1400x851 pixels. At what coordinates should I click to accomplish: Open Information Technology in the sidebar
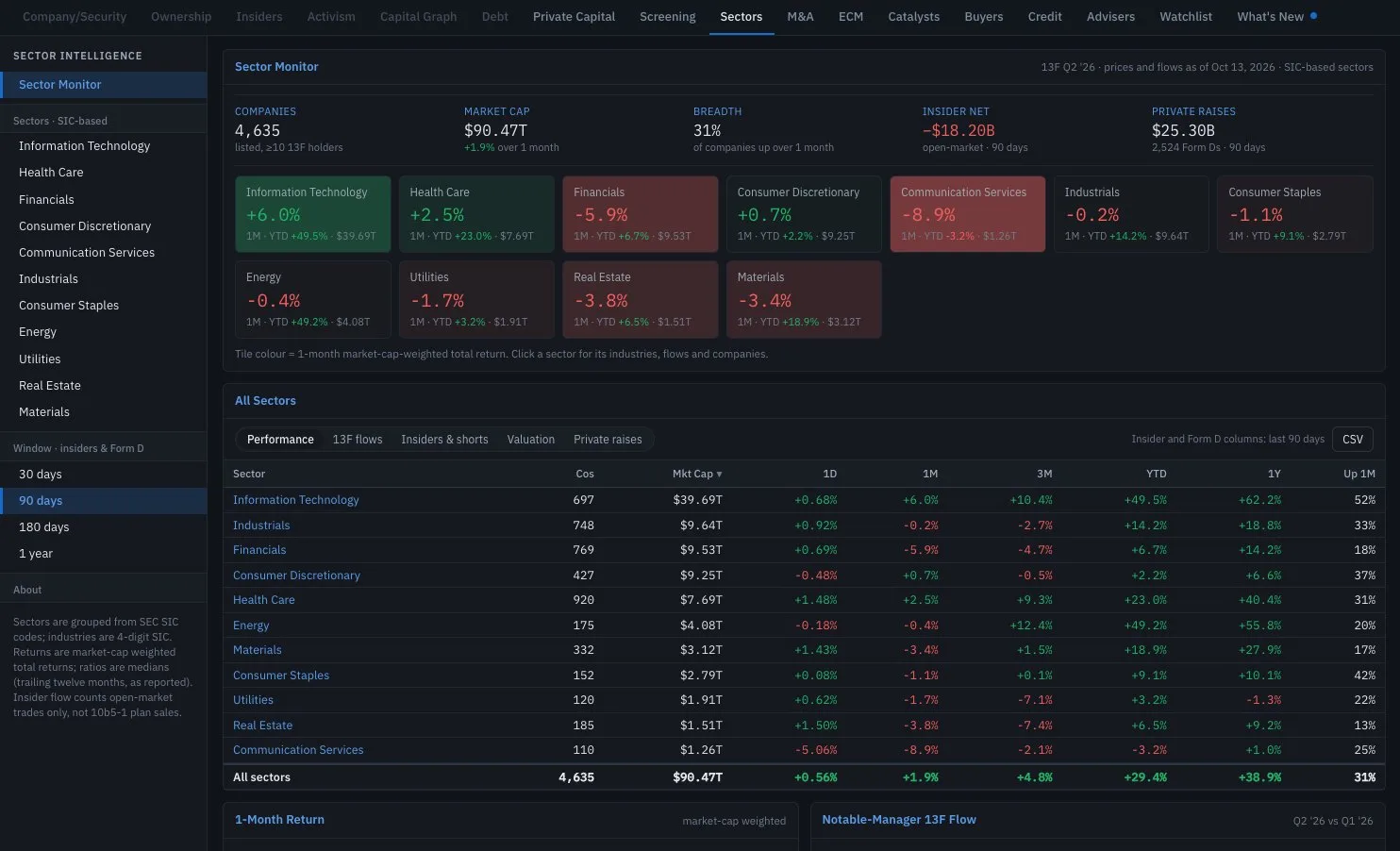[x=104, y=145]
